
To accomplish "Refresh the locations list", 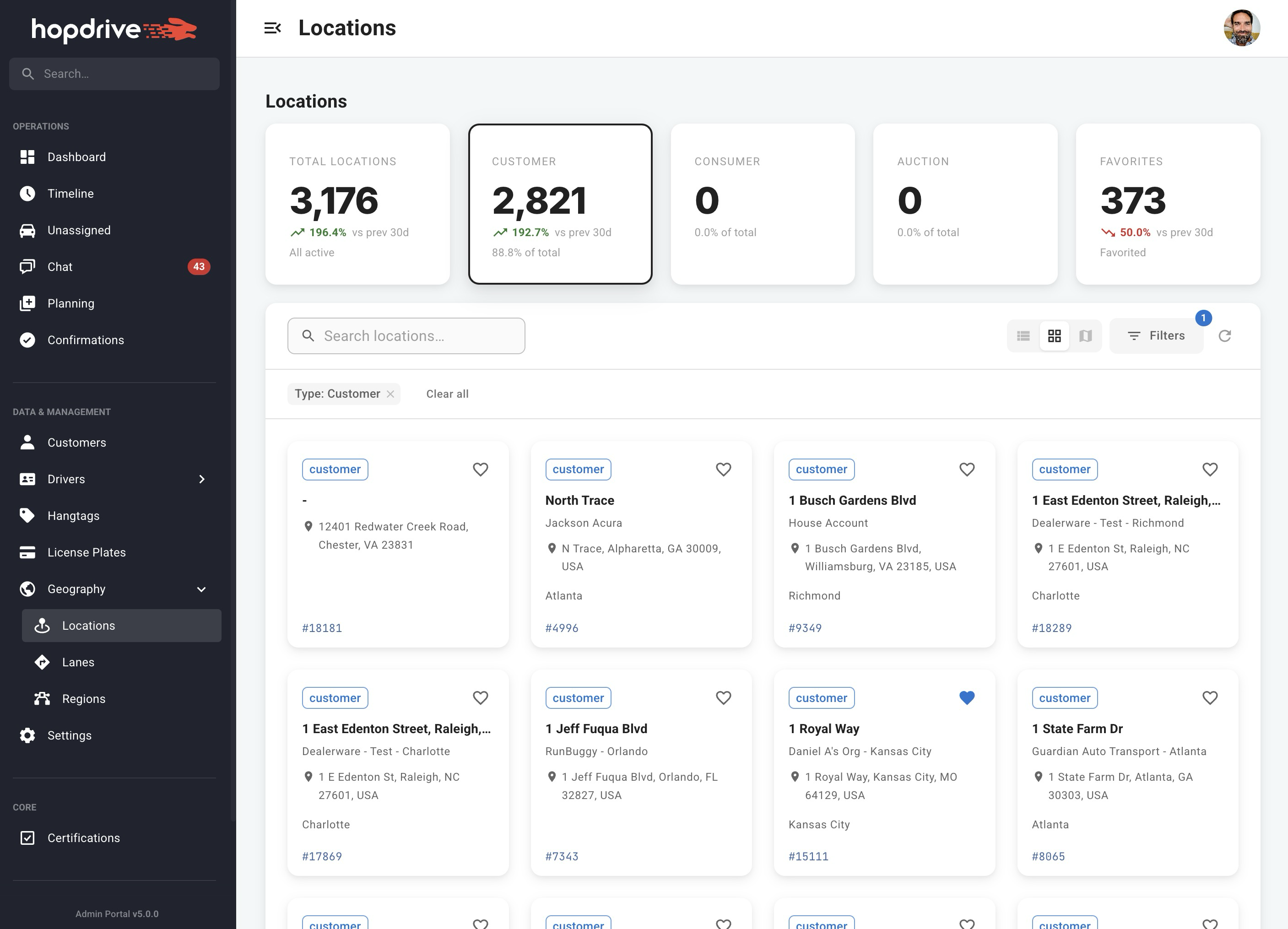I will pos(1224,336).
